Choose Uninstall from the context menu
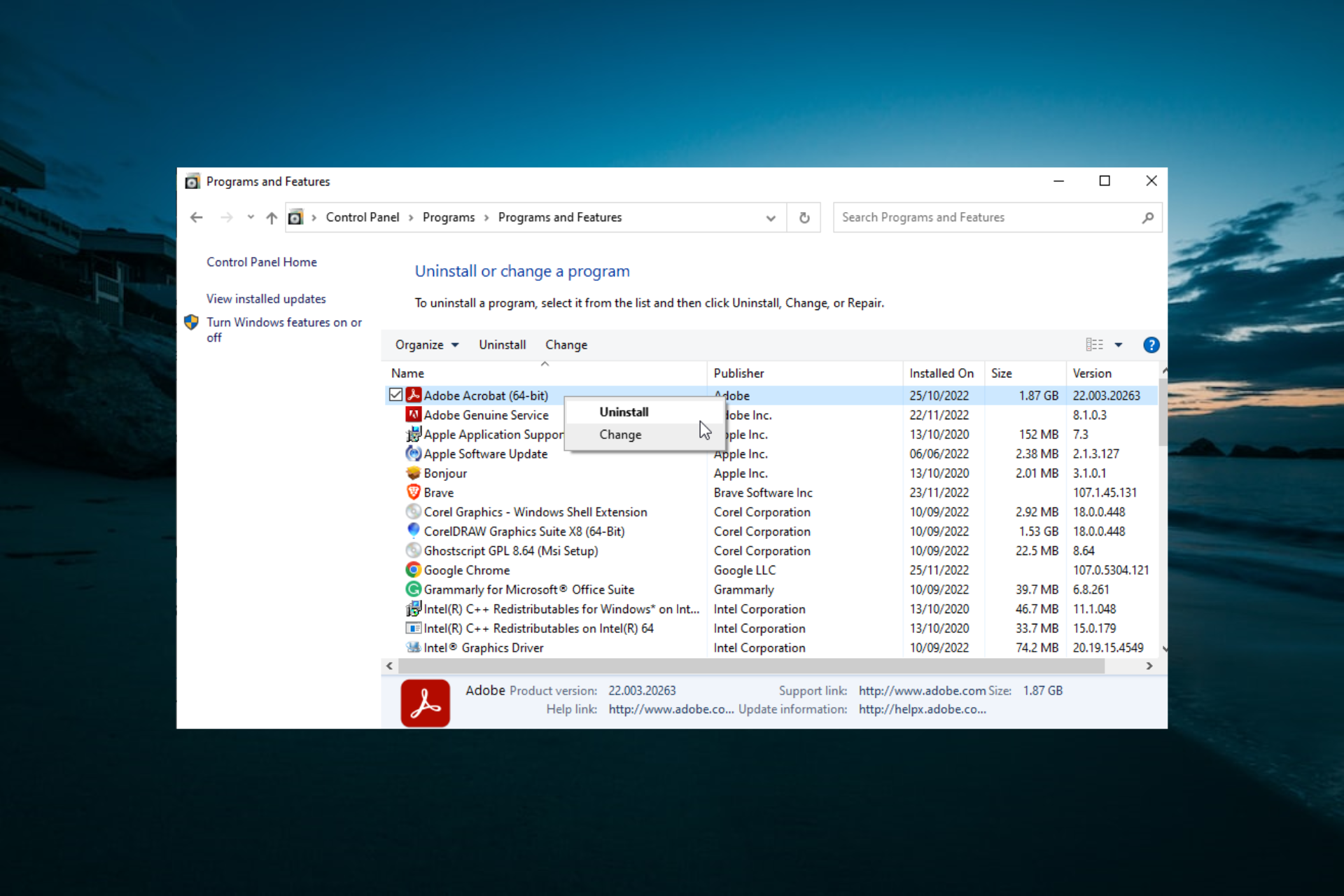This screenshot has height=896, width=1344. point(624,412)
